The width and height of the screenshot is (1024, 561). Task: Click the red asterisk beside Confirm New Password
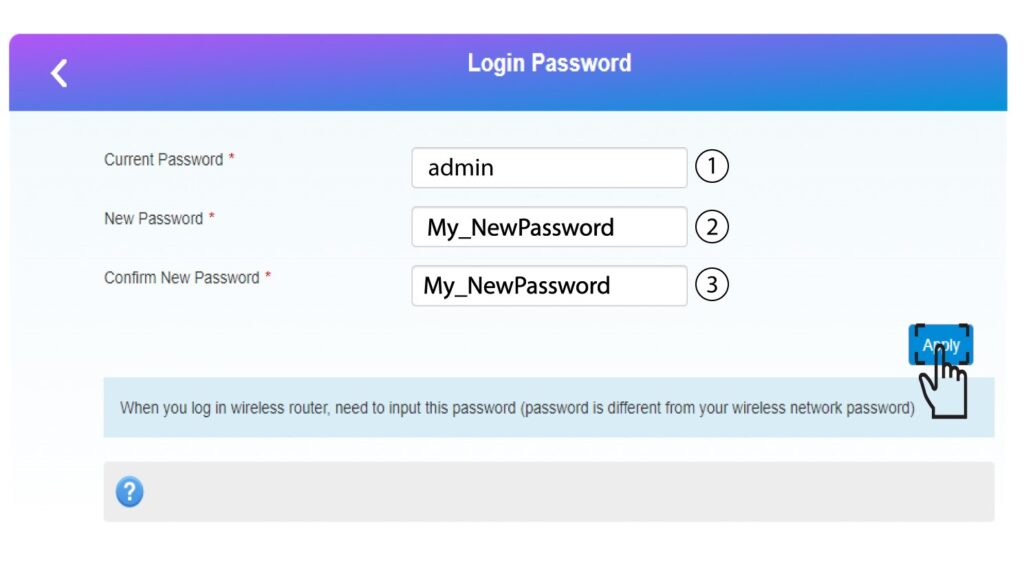[x=268, y=276]
